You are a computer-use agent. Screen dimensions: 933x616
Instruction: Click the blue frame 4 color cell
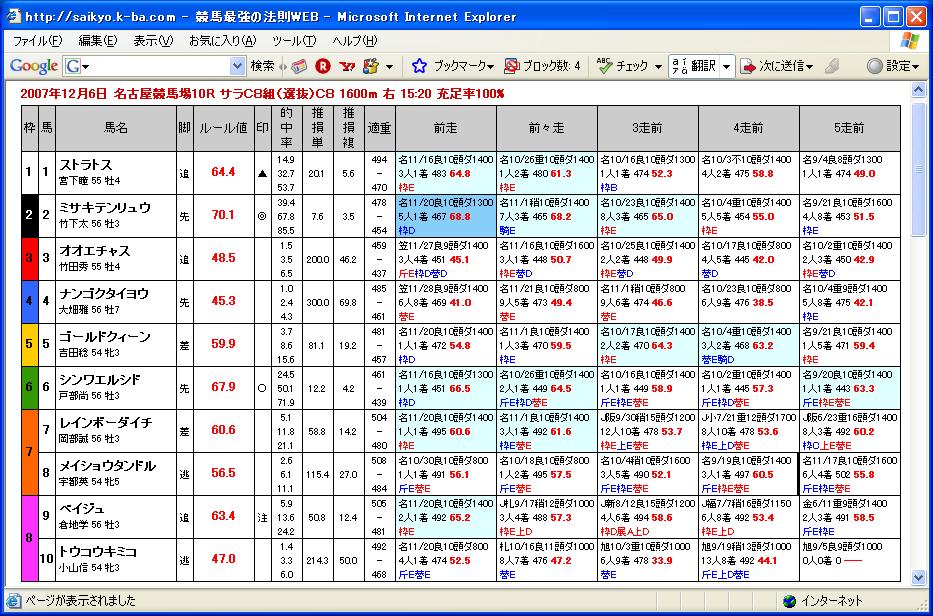tap(29, 302)
